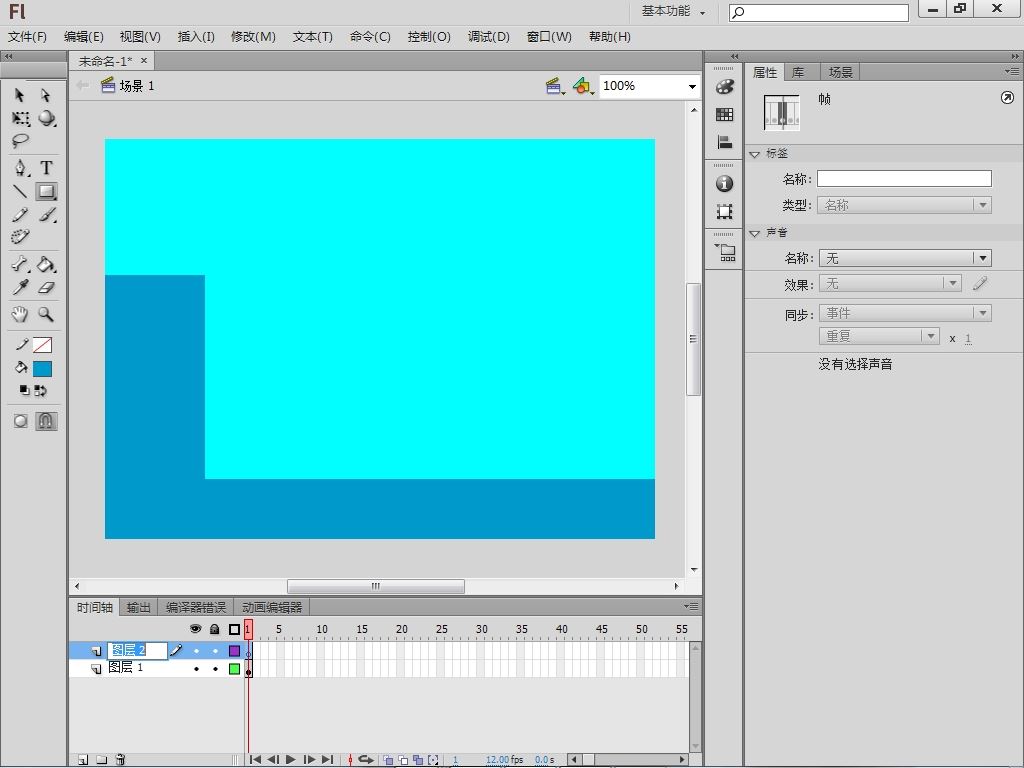This screenshot has height=768, width=1024.
Task: Collapse the 标签 section
Action: [755, 154]
